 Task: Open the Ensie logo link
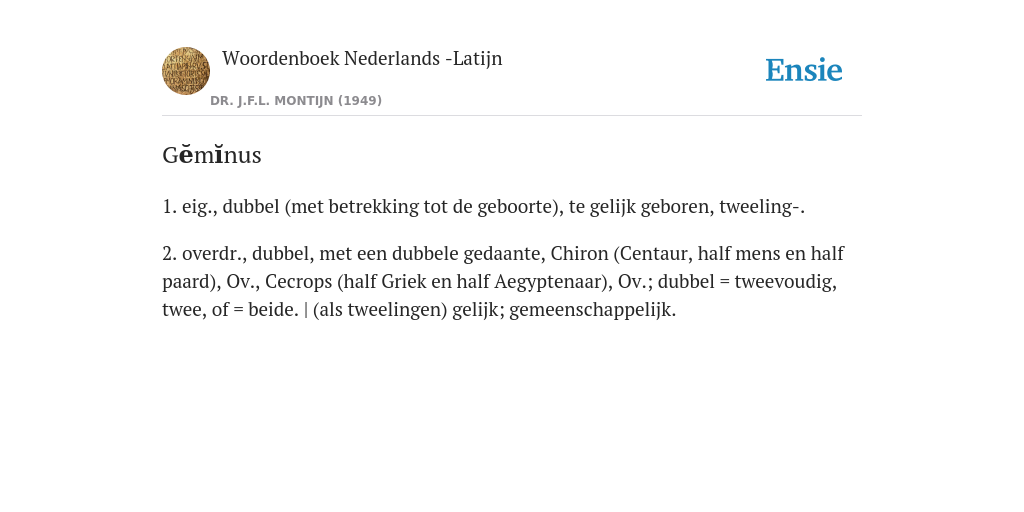[804, 70]
